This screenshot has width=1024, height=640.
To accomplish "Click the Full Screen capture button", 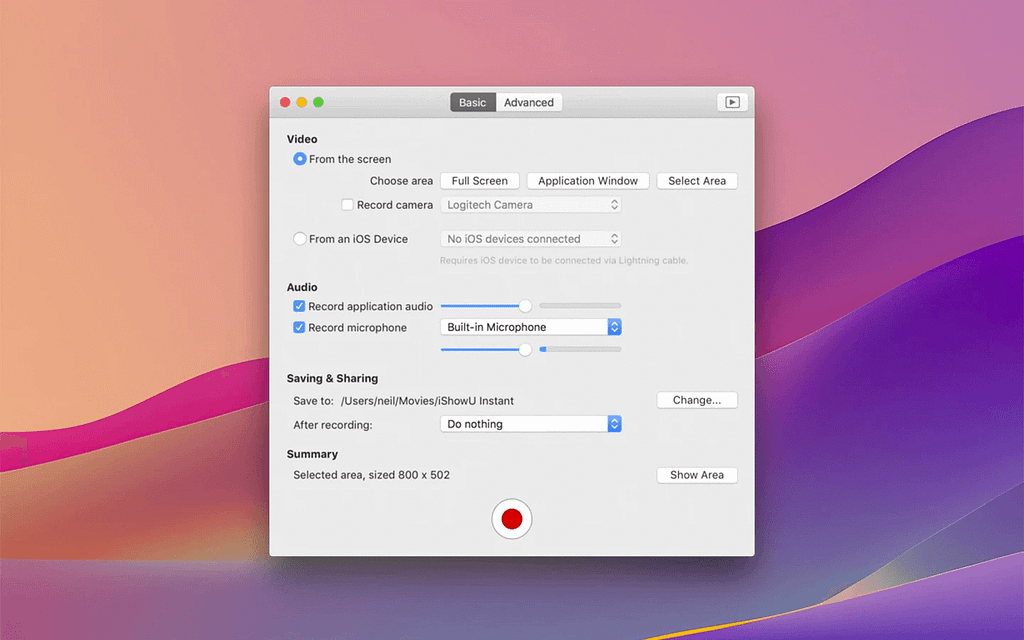I will 479,180.
